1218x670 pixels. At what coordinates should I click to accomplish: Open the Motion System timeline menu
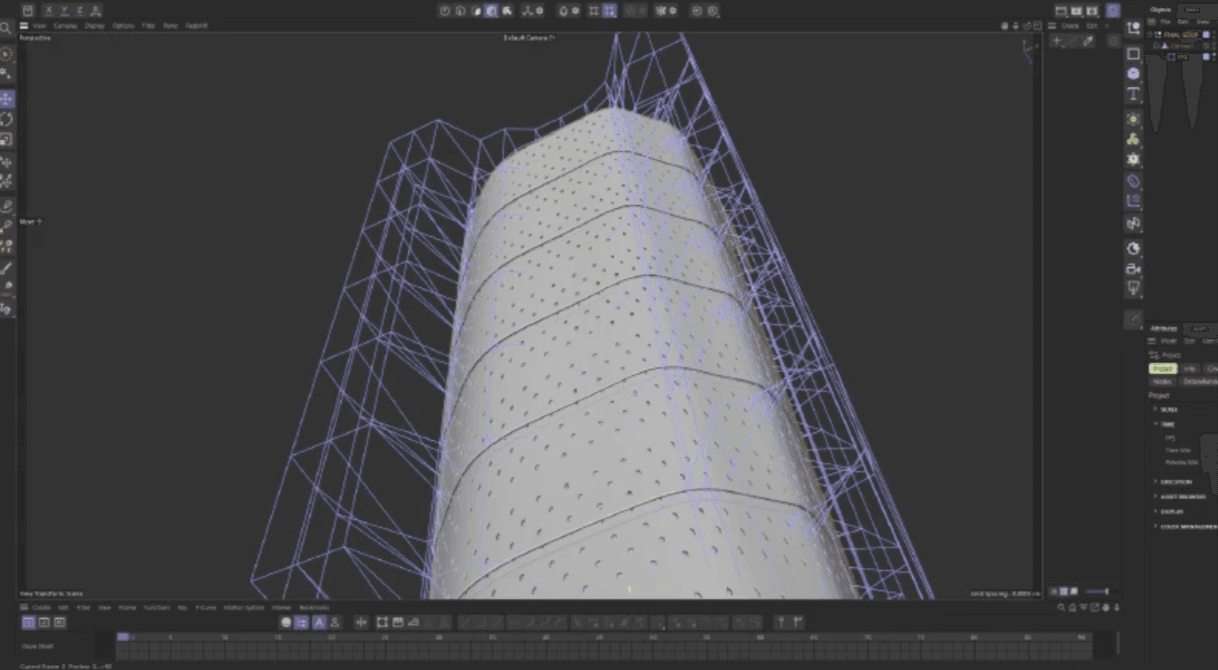click(244, 607)
